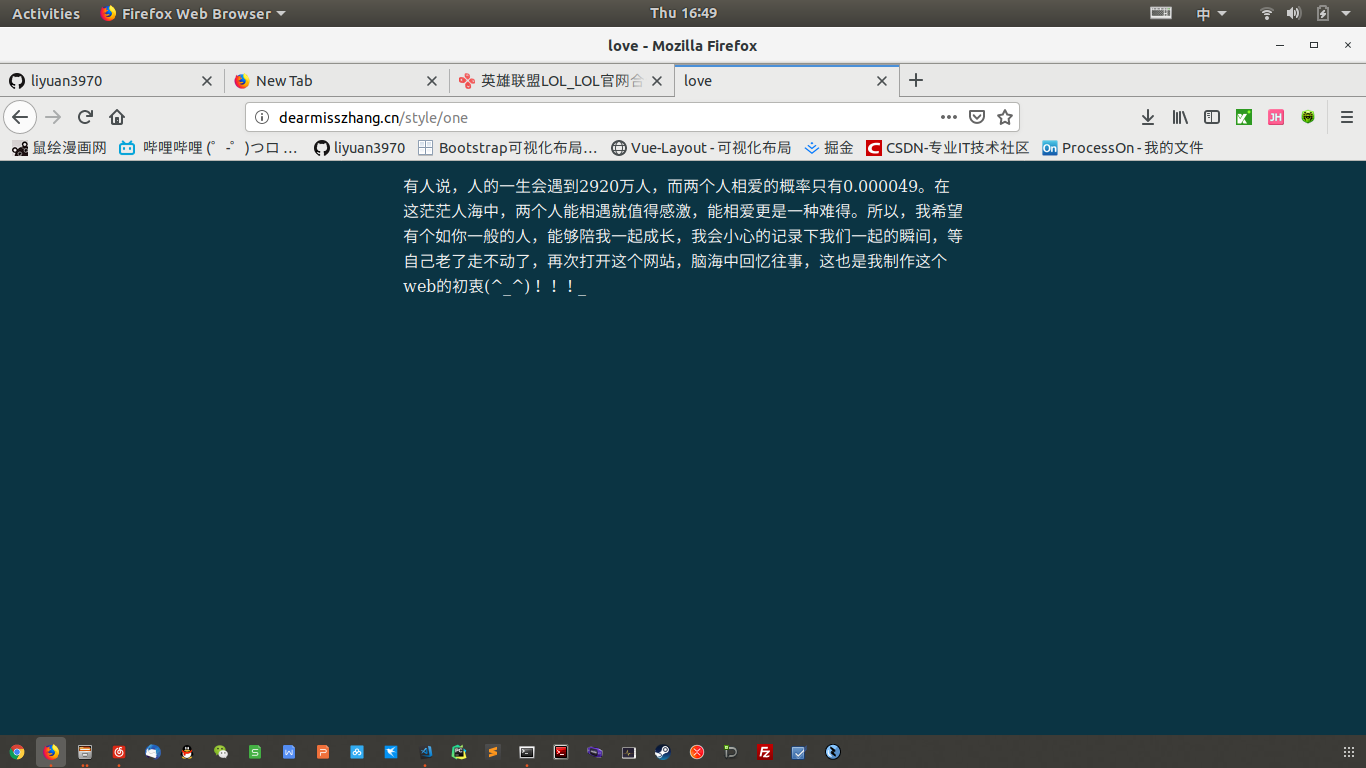Screen dimensions: 1366x768
Task: Open Wi-Fi network status icon
Action: 1267,13
